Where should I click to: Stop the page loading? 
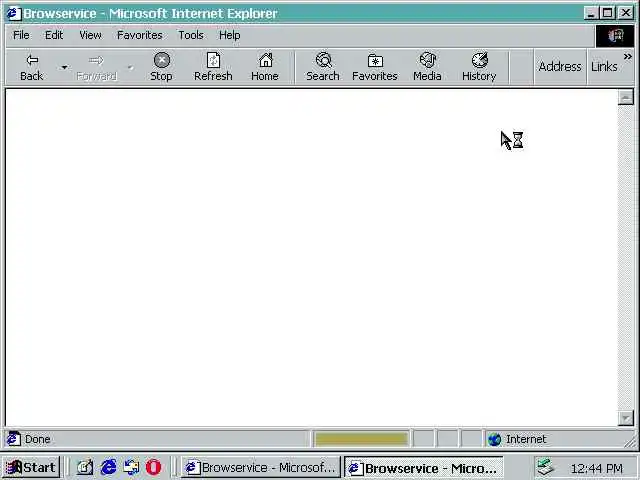coord(161,67)
